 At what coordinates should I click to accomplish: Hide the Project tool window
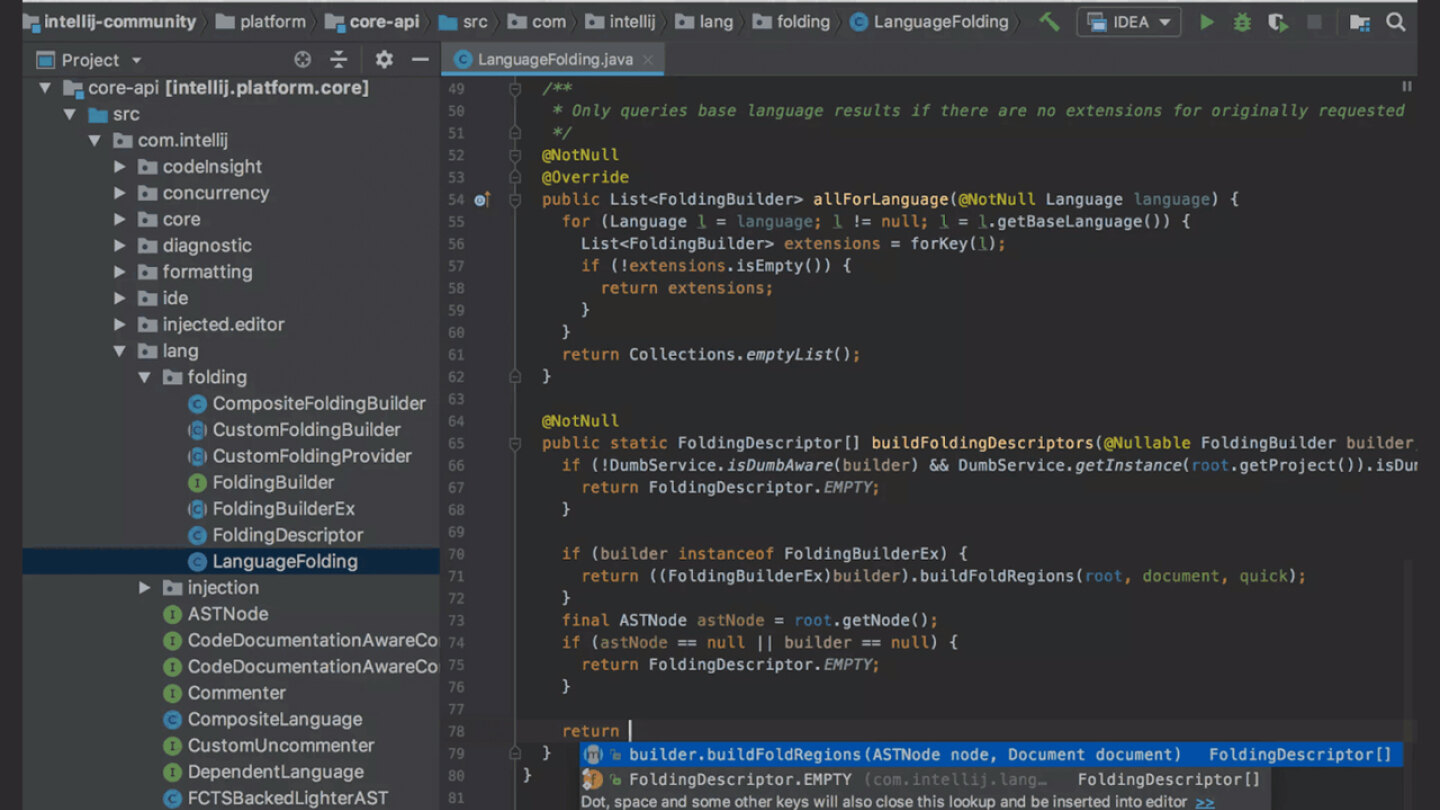(421, 60)
